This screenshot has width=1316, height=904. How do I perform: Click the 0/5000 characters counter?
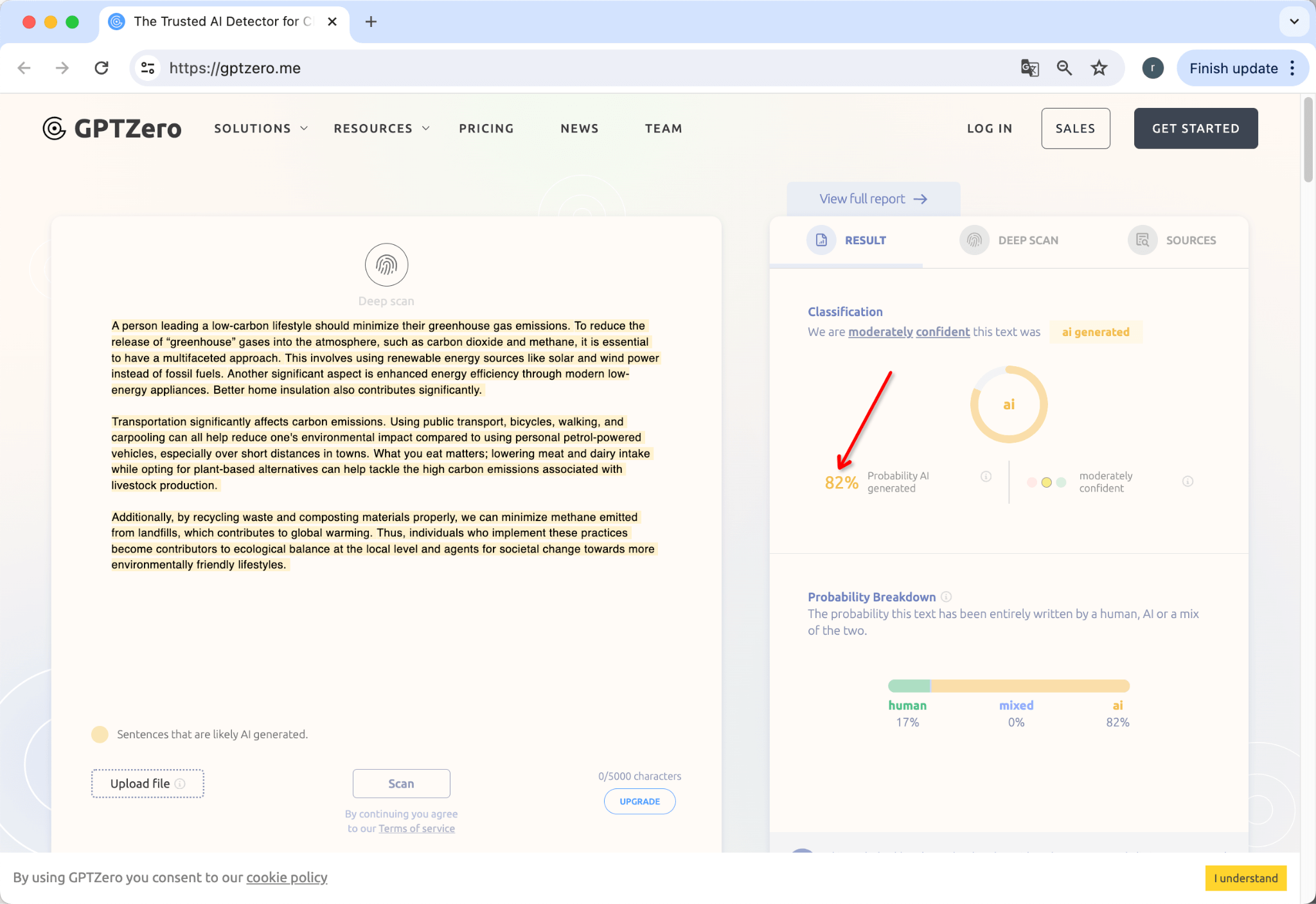pos(639,776)
